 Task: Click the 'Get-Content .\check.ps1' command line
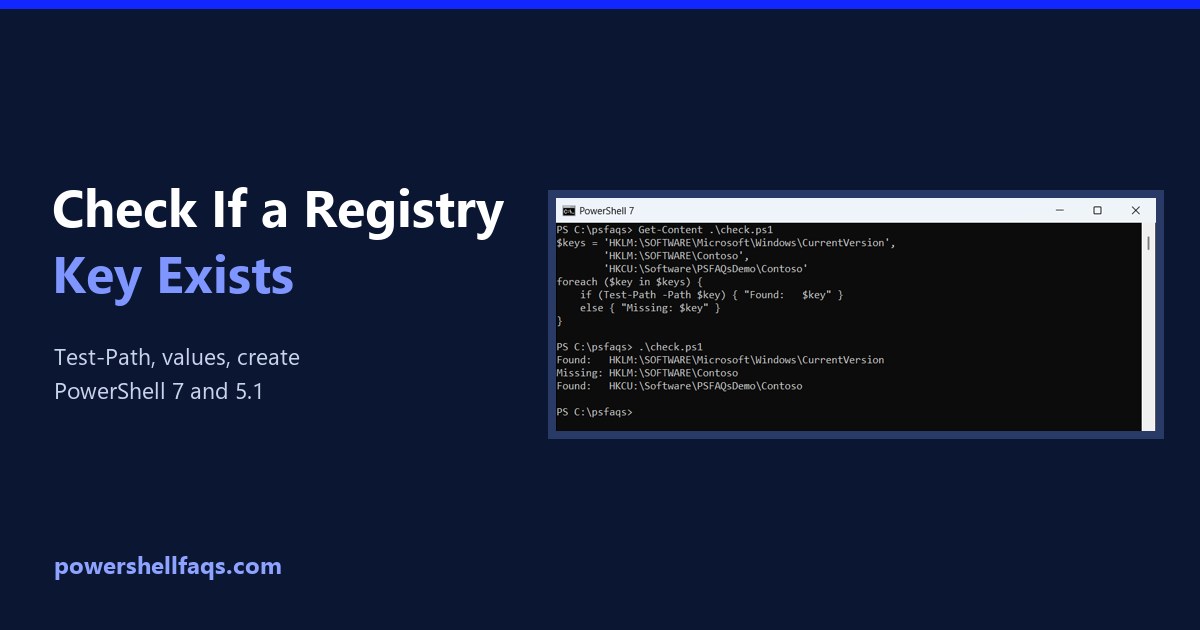pyautogui.click(x=664, y=230)
